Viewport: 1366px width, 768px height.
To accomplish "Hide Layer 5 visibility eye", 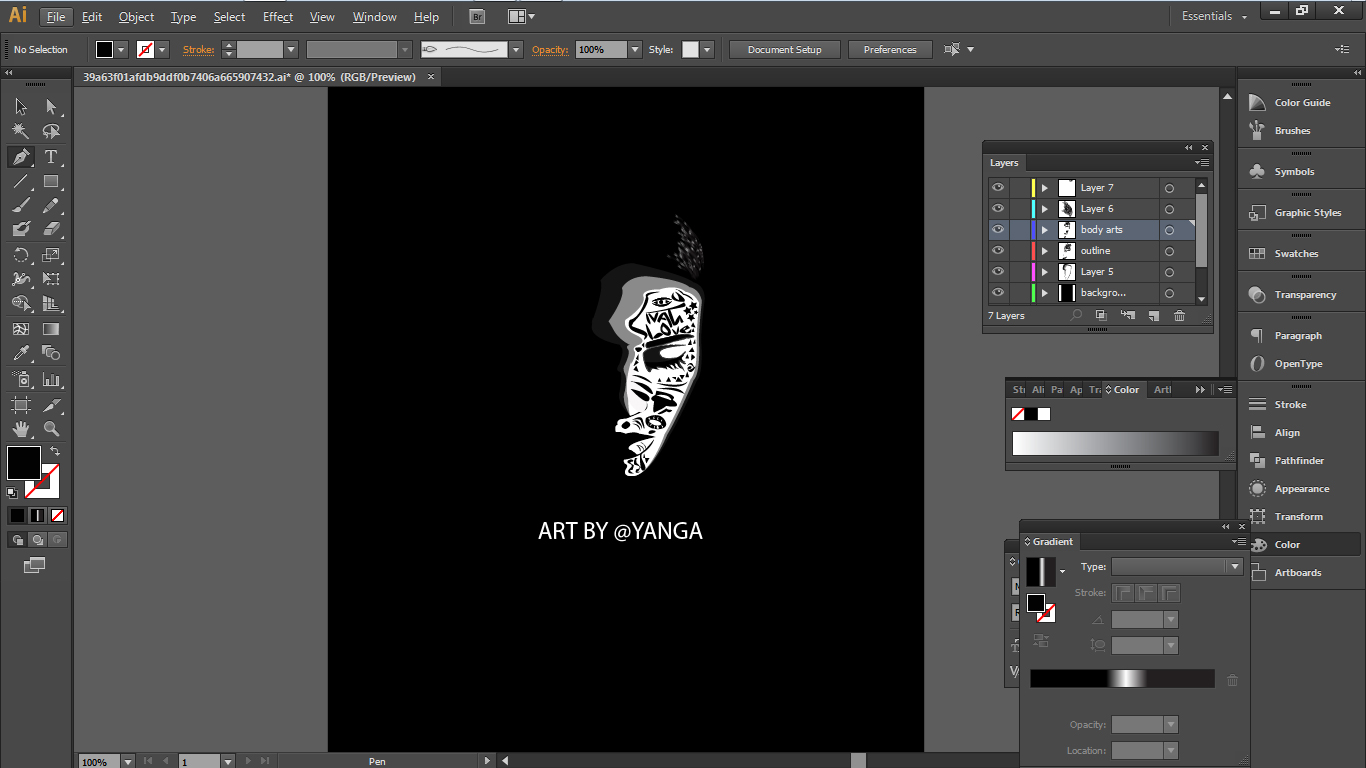I will click(x=998, y=272).
